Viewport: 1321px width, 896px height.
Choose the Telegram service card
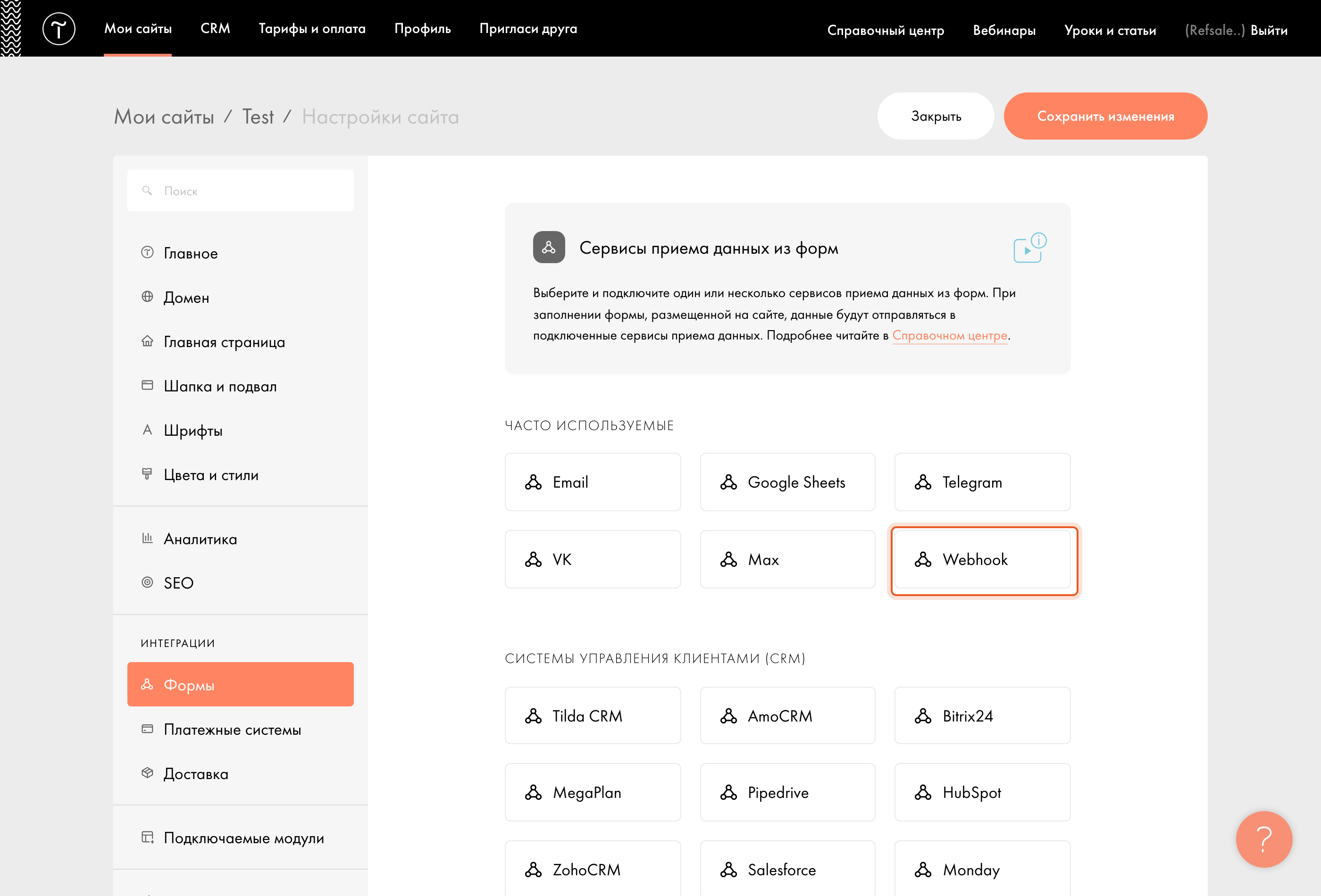pyautogui.click(x=982, y=482)
